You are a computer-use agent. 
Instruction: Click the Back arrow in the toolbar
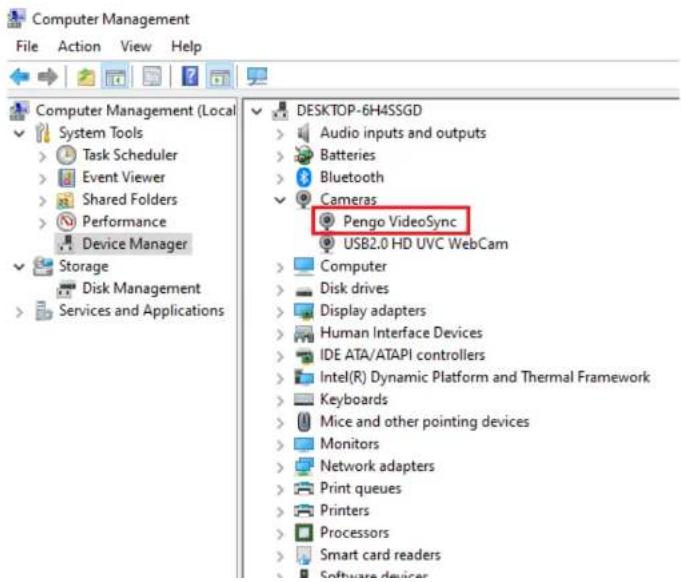(20, 77)
